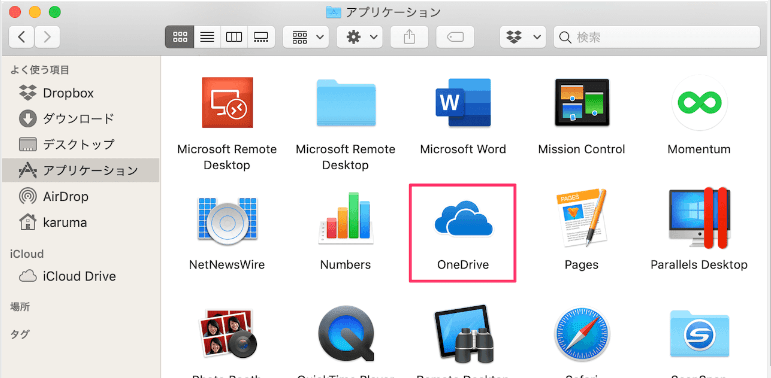Image resolution: width=771 pixels, height=378 pixels.
Task: Select the Momentum infinity icon
Action: pyautogui.click(x=699, y=103)
